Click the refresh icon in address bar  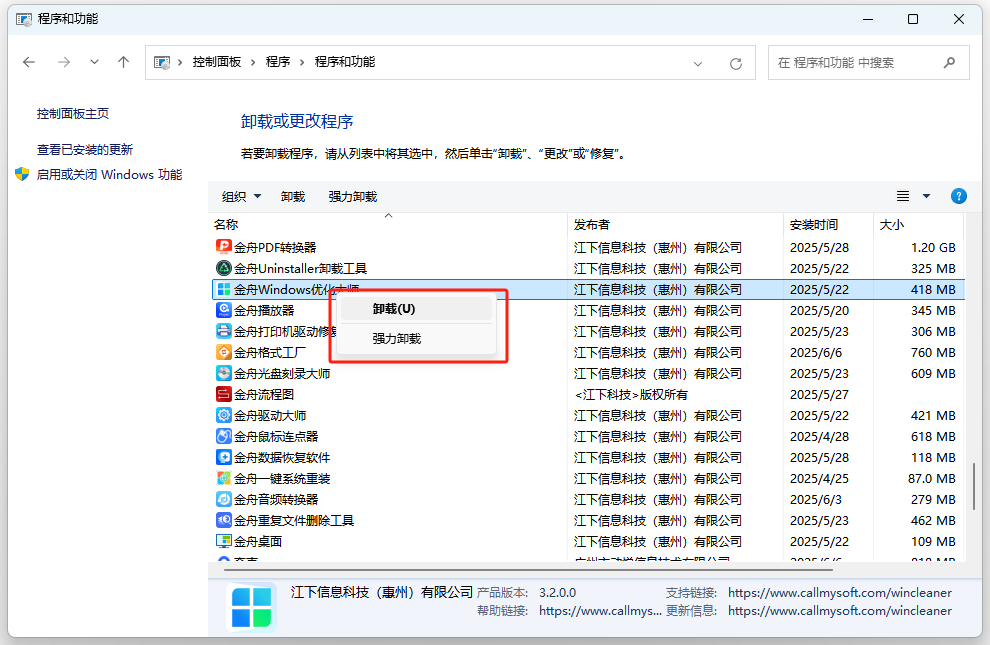[736, 64]
